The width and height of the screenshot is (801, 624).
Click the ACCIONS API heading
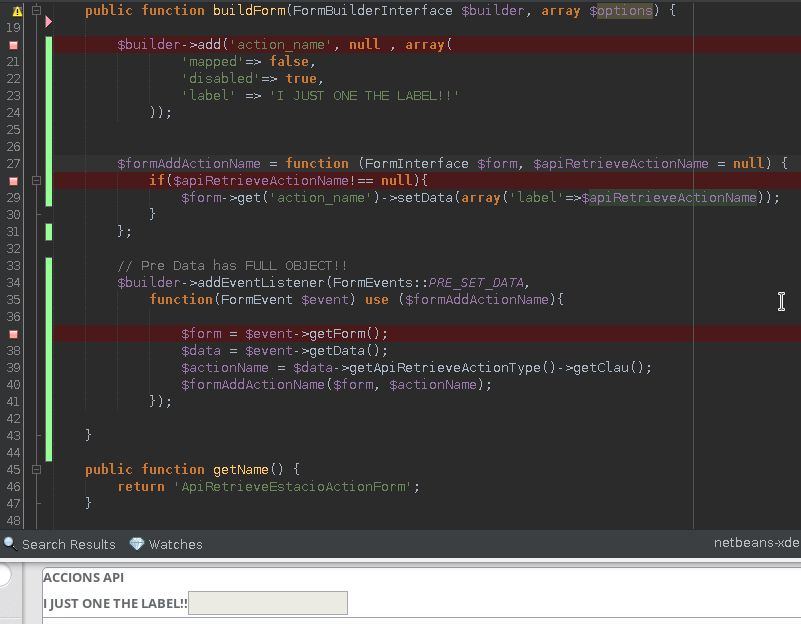tap(83, 578)
